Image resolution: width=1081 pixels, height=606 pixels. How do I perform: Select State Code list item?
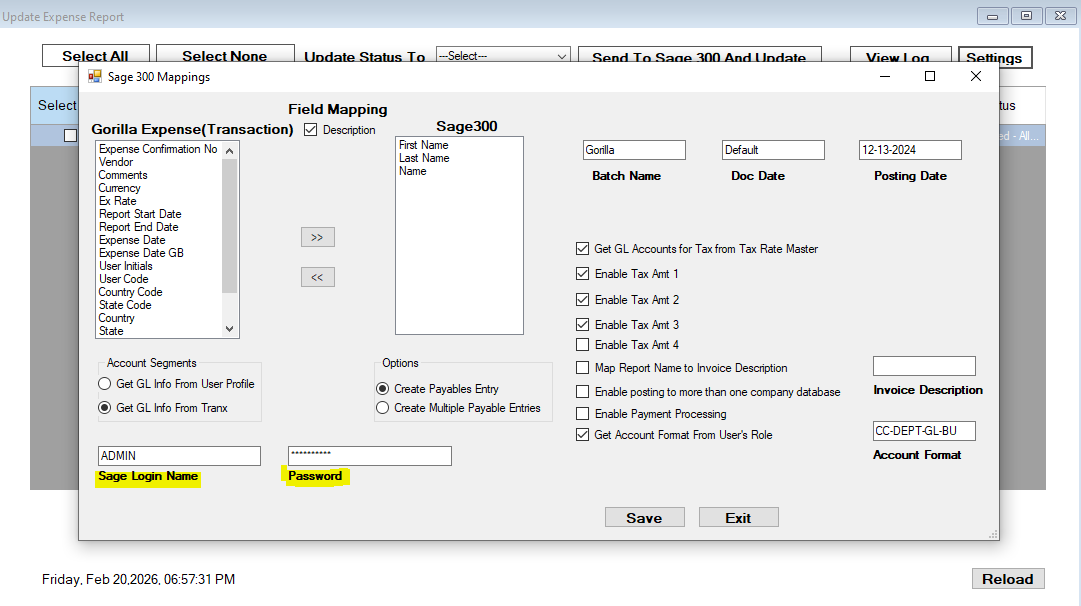click(x=125, y=305)
